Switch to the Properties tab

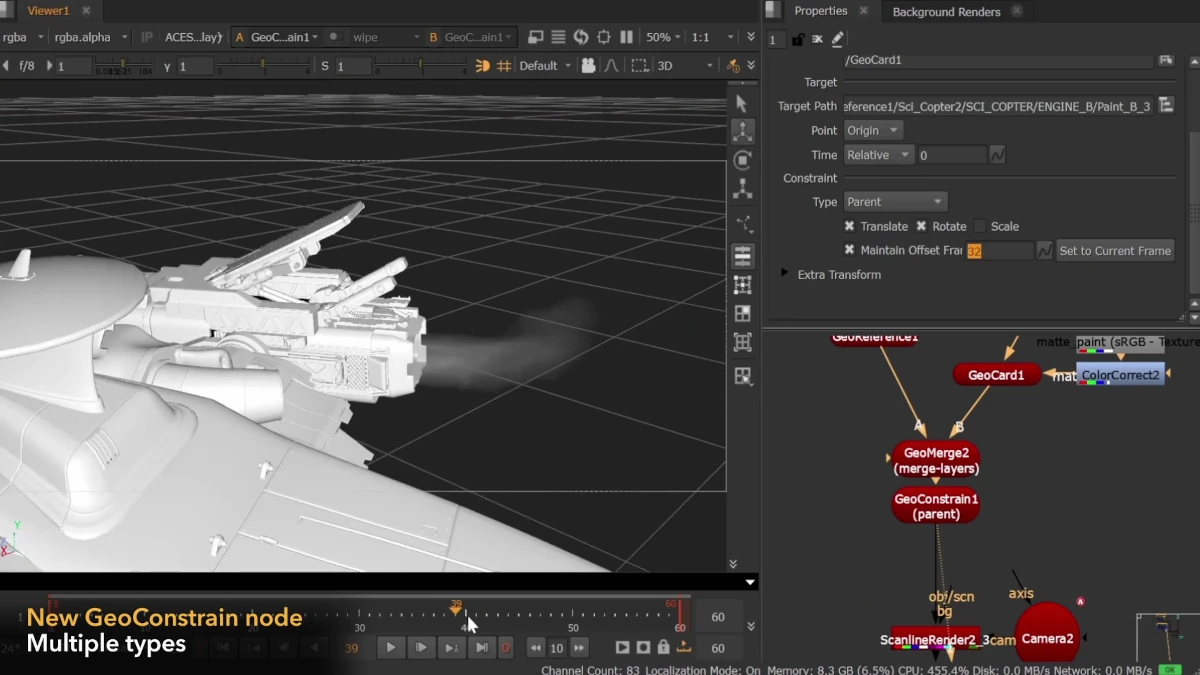pos(820,11)
